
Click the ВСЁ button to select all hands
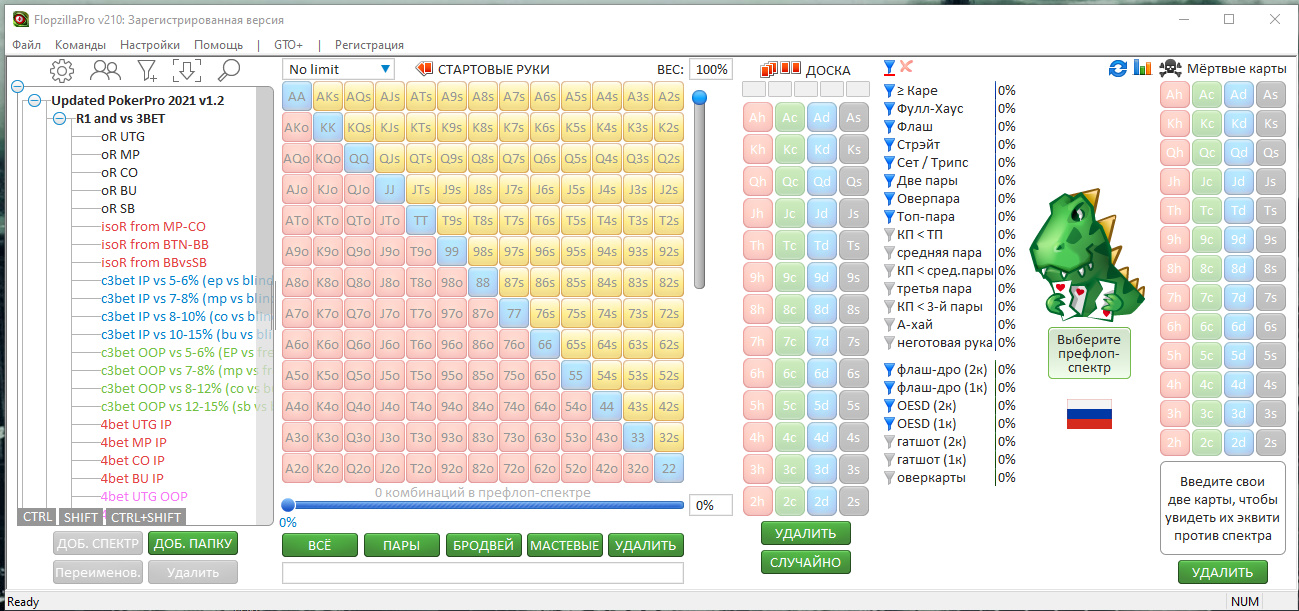320,545
